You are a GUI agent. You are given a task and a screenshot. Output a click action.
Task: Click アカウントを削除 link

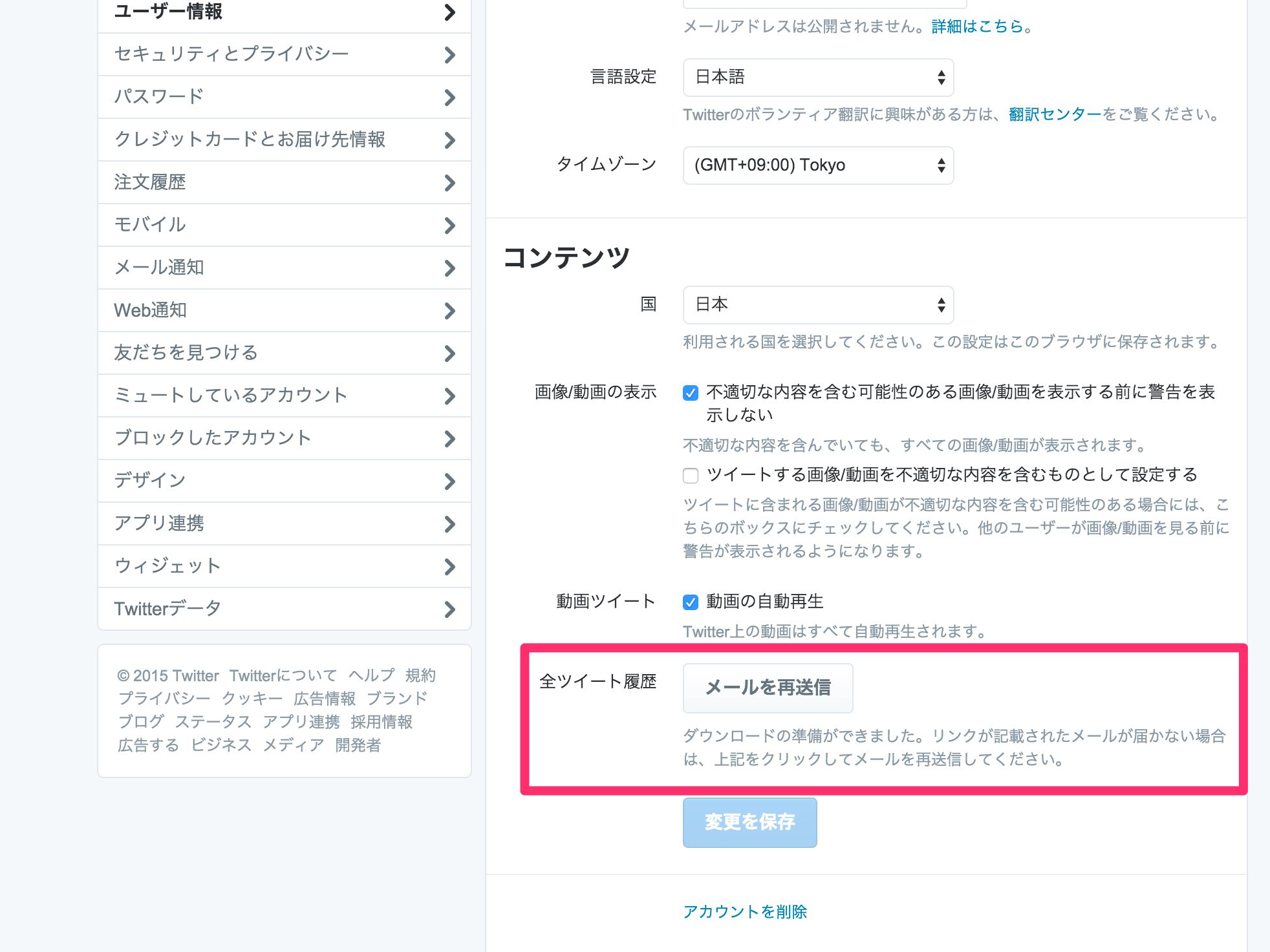click(x=745, y=912)
